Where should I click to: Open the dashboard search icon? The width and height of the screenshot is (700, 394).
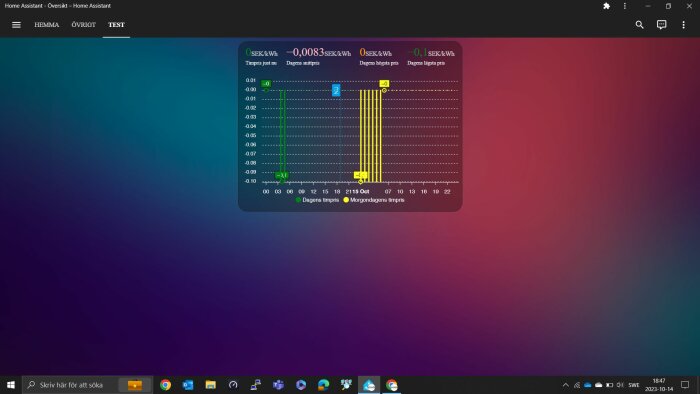(639, 25)
